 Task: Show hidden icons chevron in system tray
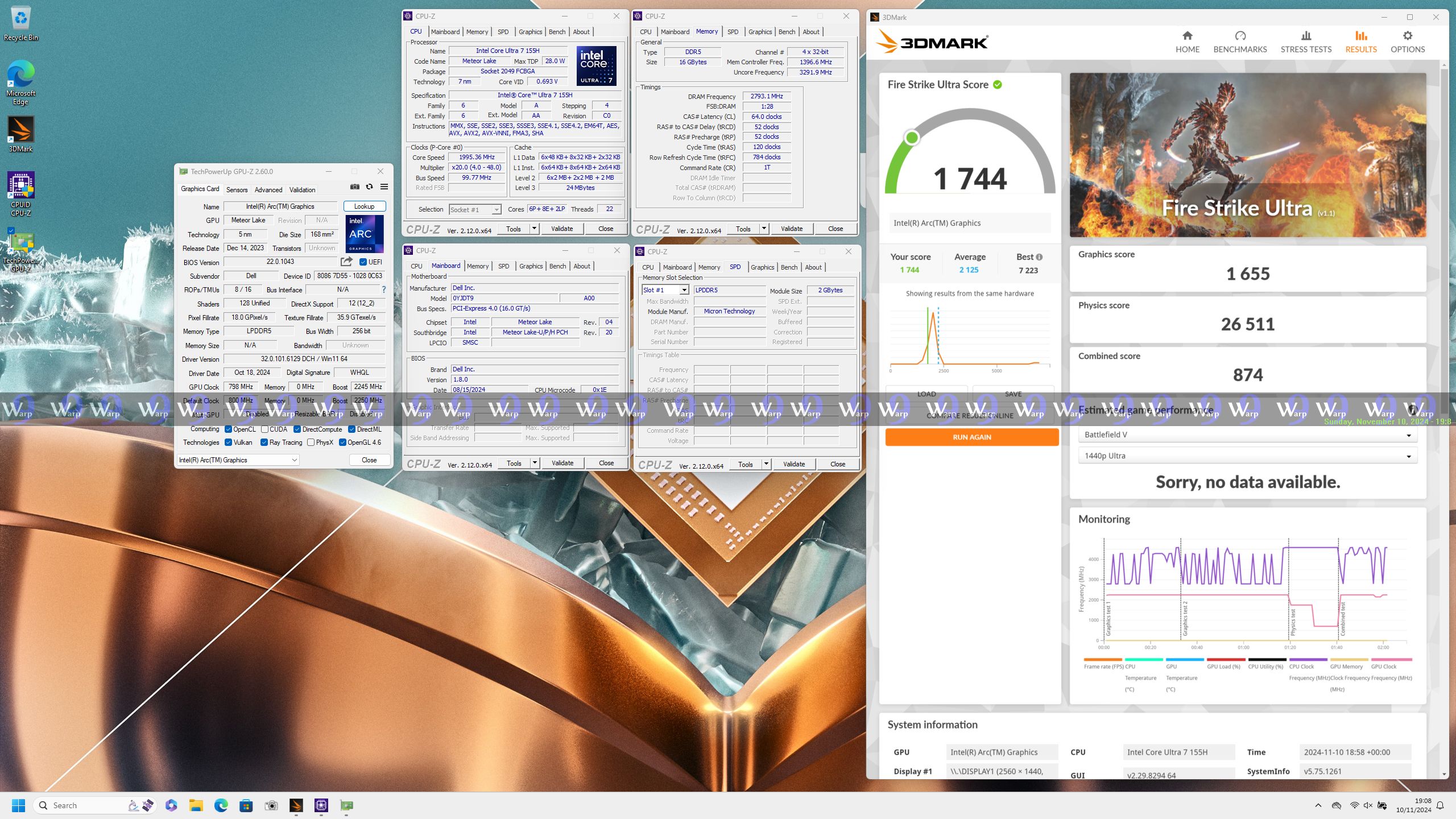tap(1318, 805)
